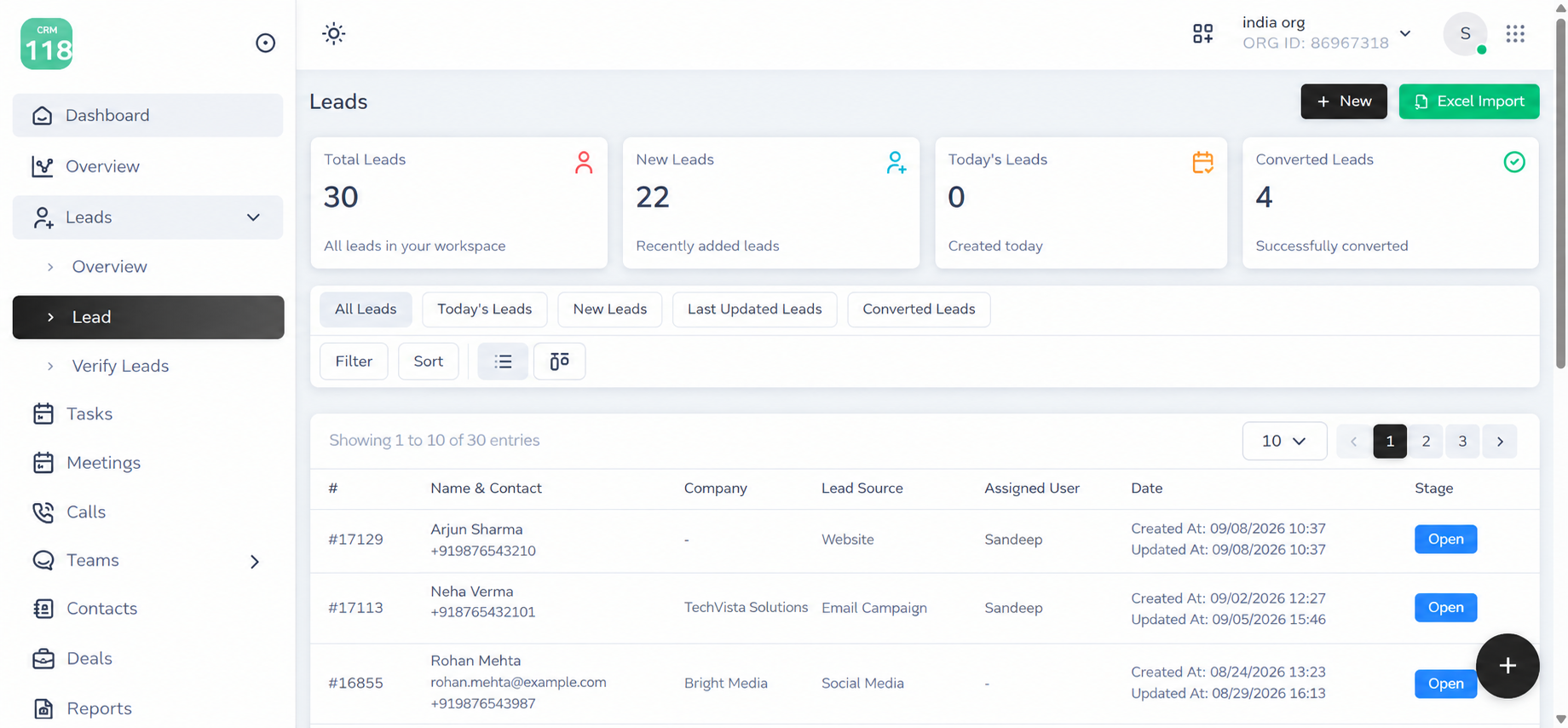Click the Deals briefcase icon
The height and width of the screenshot is (728, 1568).
click(43, 659)
